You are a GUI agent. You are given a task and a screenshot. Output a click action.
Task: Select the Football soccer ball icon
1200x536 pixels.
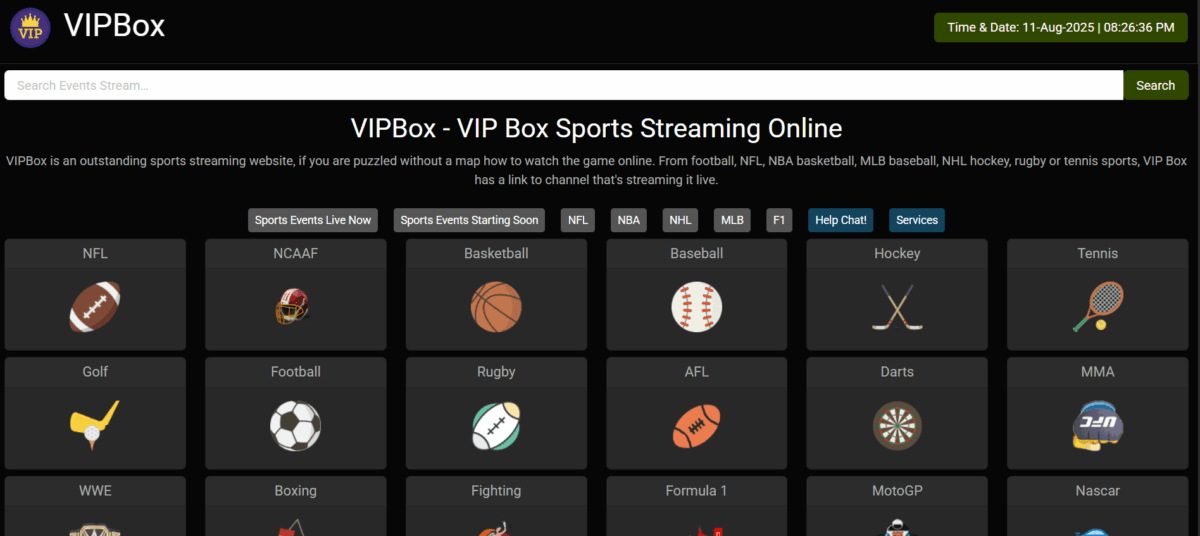(295, 425)
